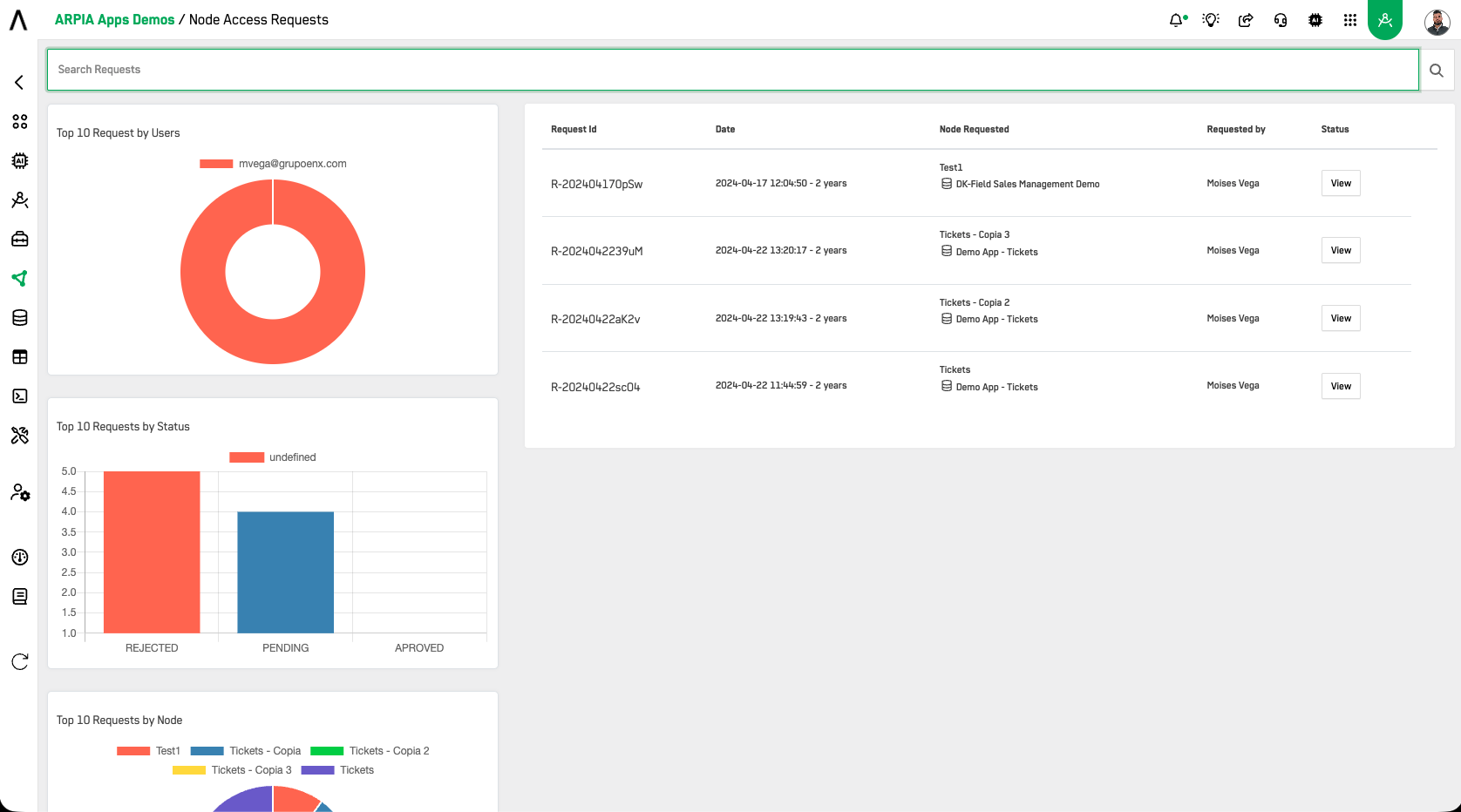
Task: Toggle the undefined legend swatch in the status chart
Action: click(x=247, y=457)
